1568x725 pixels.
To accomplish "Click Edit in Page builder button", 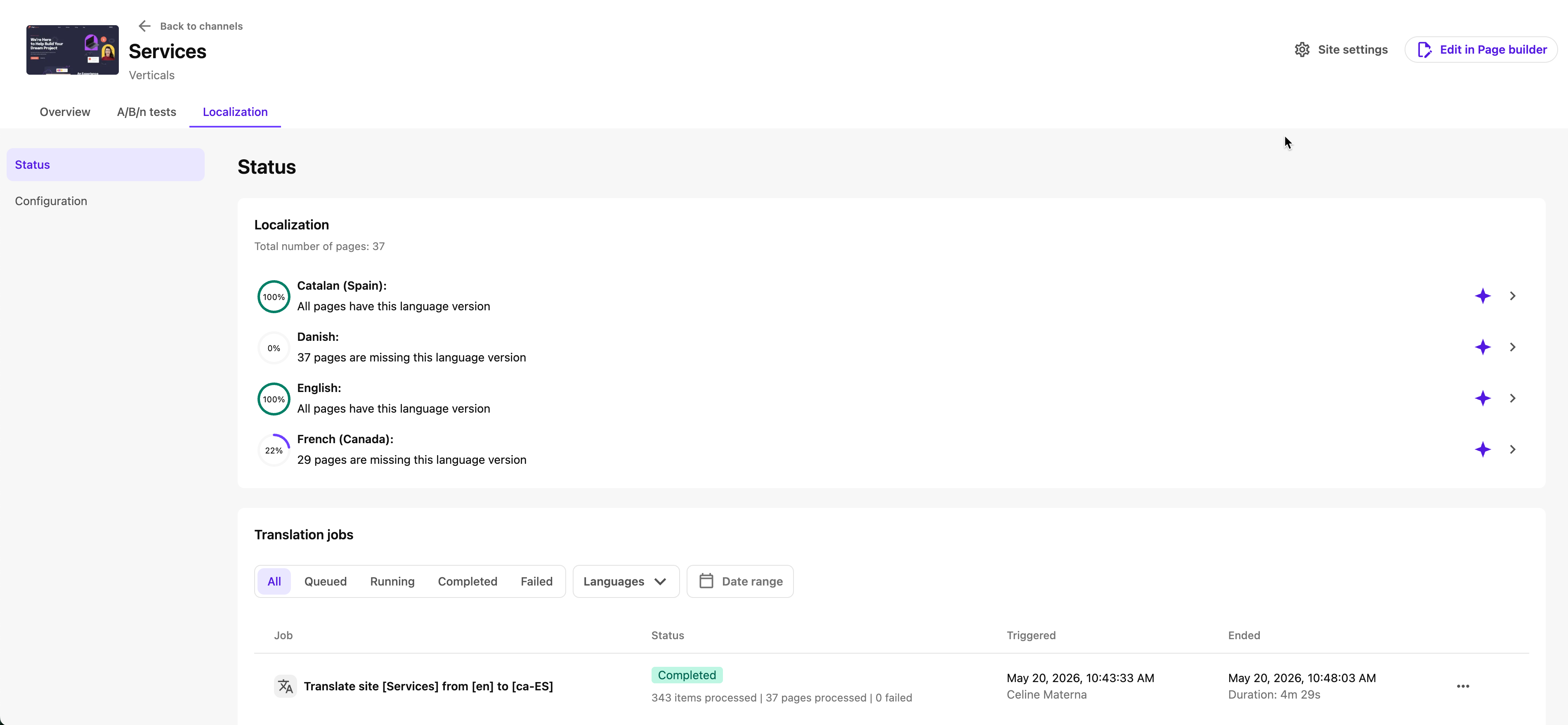I will coord(1481,50).
